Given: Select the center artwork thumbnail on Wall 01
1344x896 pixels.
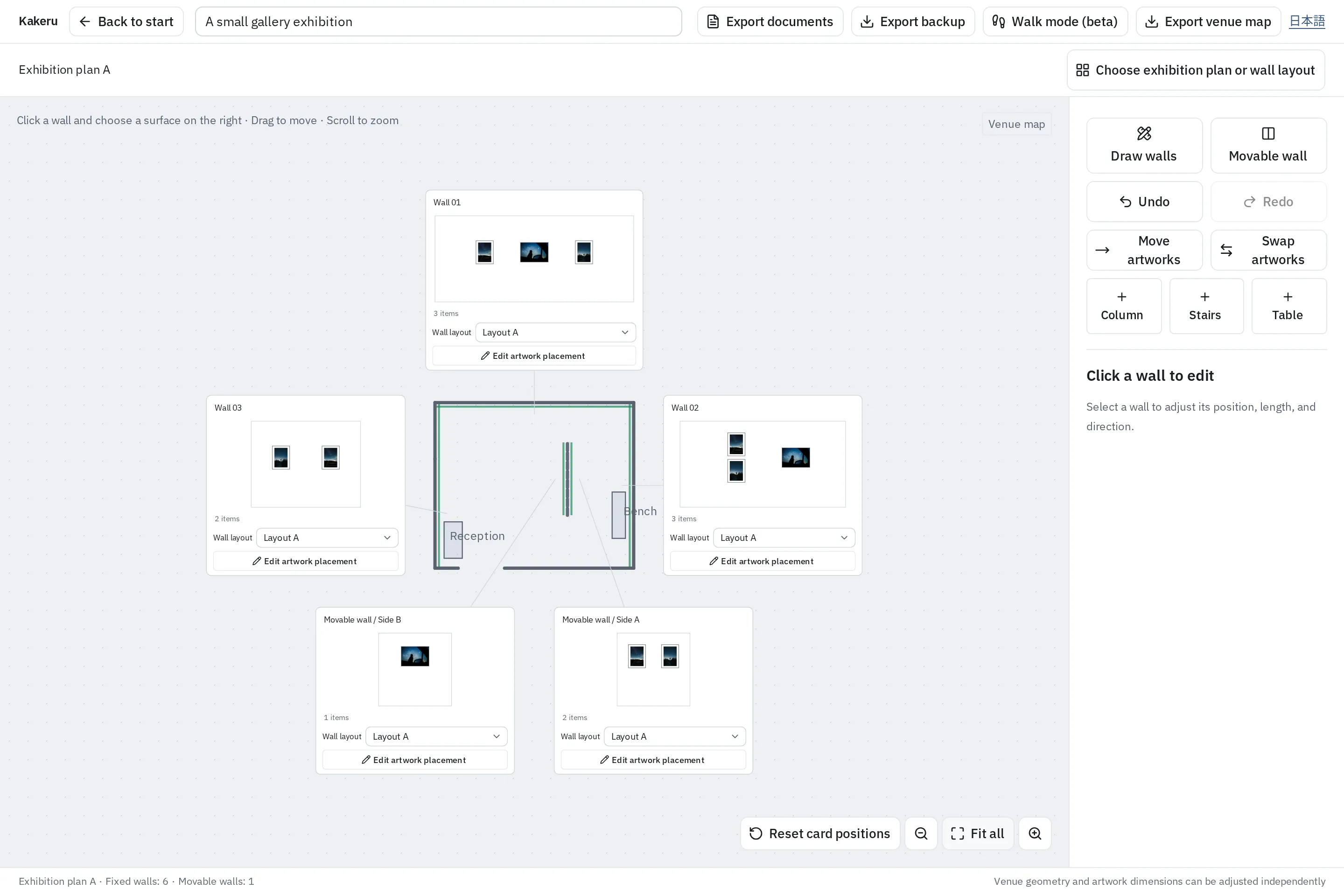Looking at the screenshot, I should pyautogui.click(x=534, y=252).
